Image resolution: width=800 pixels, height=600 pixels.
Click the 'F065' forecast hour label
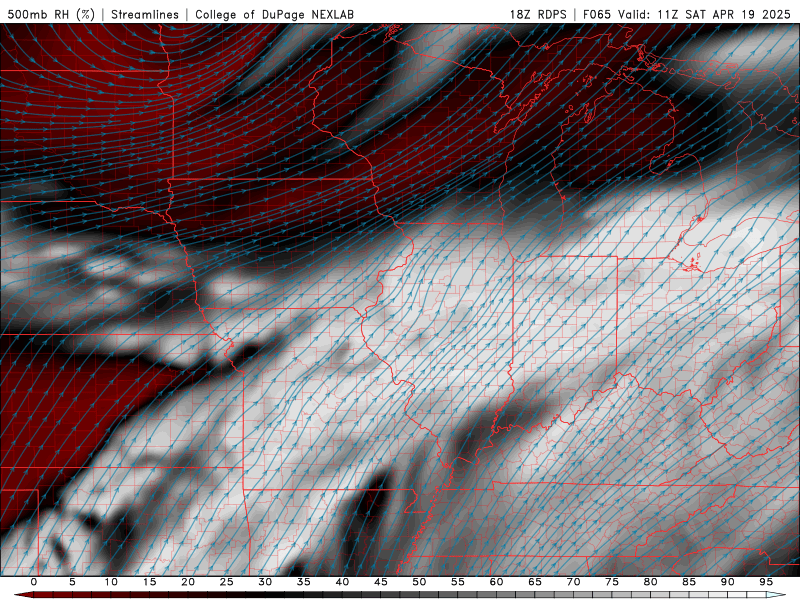click(596, 14)
